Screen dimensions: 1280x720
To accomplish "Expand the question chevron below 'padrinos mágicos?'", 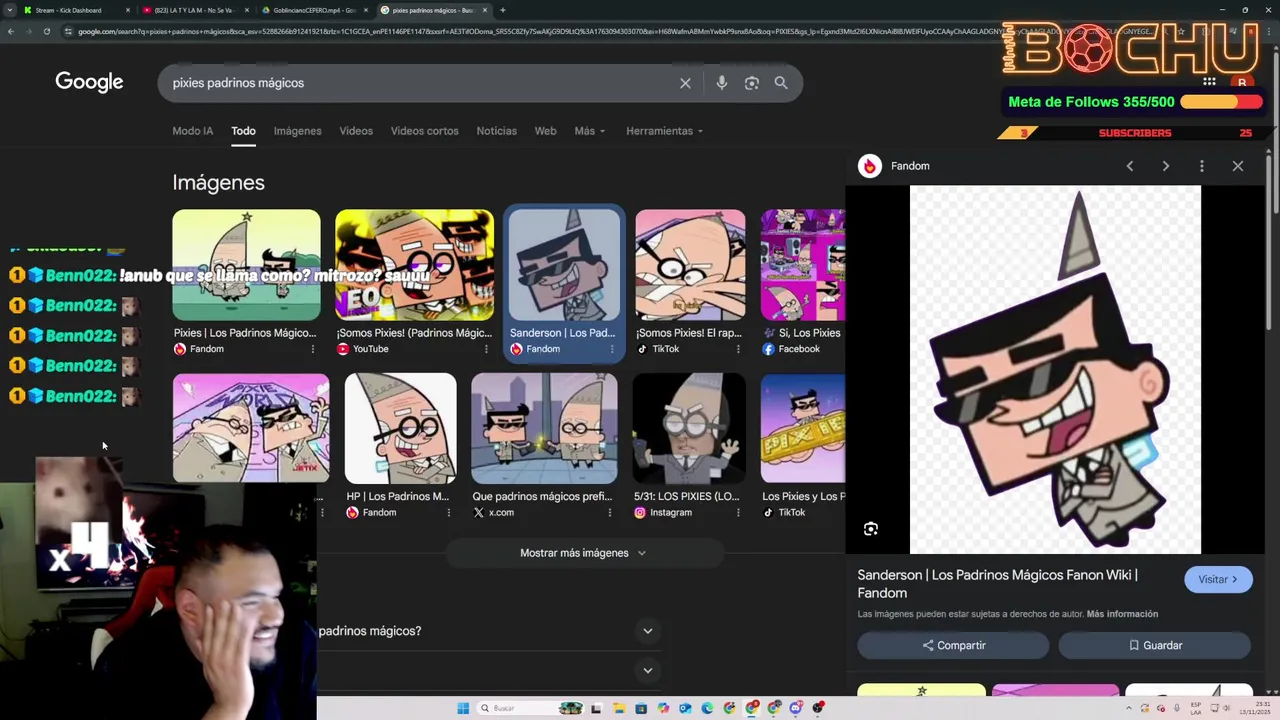I will [648, 671].
